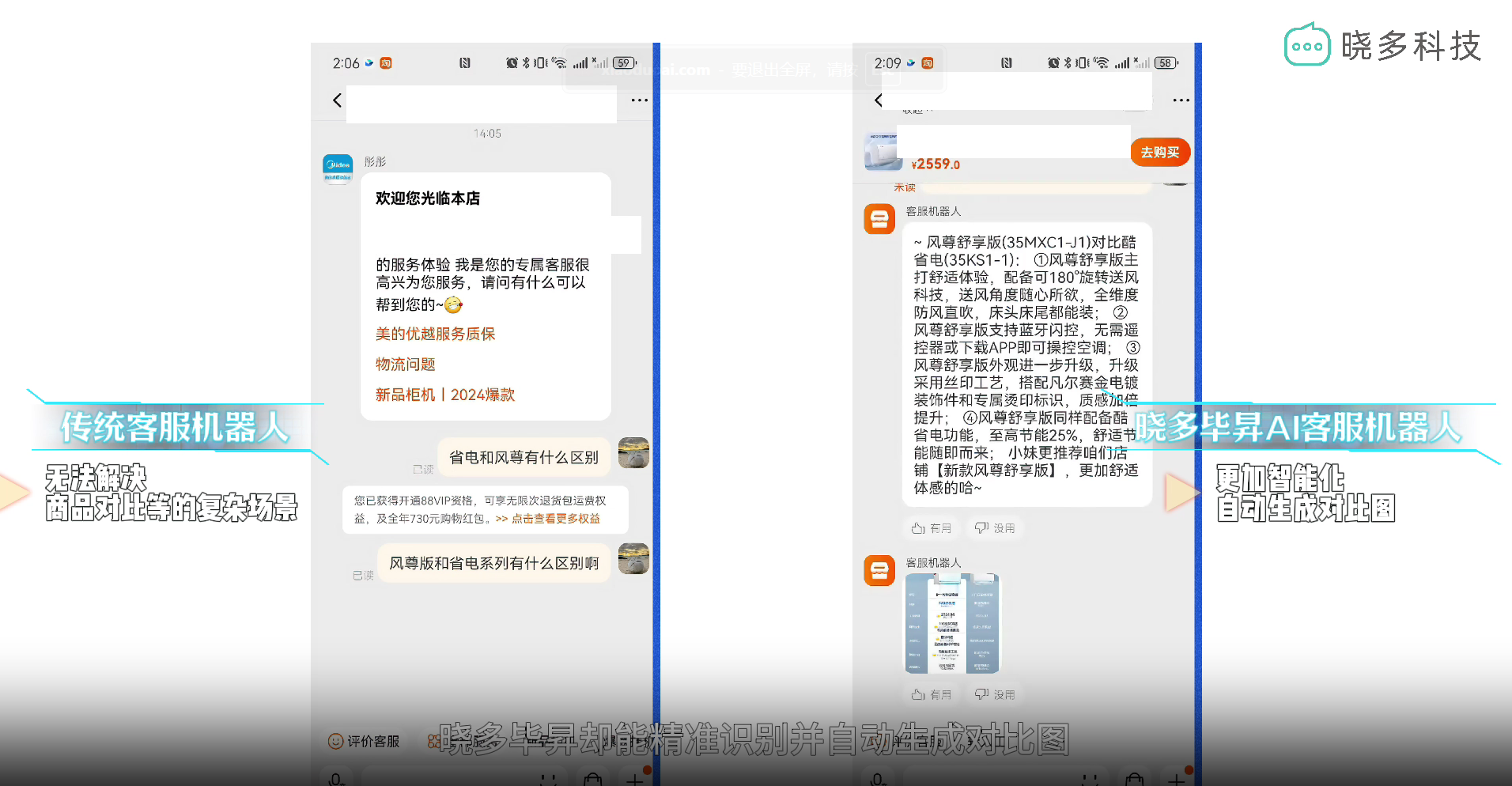Open the air conditioner product thumbnail
The image size is (1512, 786).
coord(883,151)
